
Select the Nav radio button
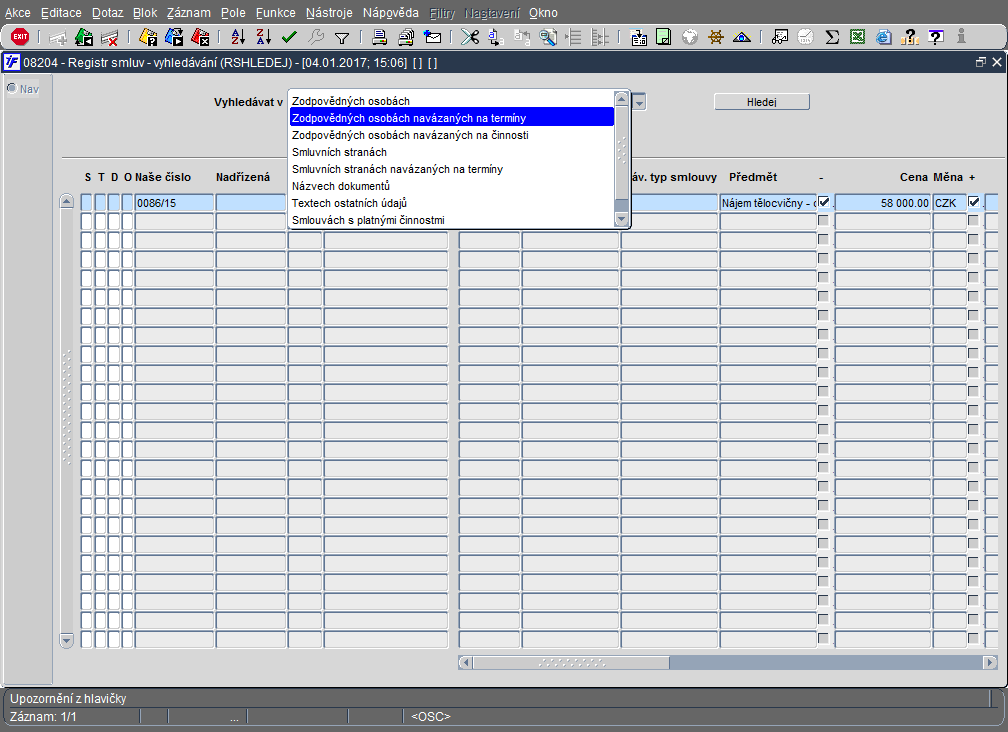click(x=12, y=88)
